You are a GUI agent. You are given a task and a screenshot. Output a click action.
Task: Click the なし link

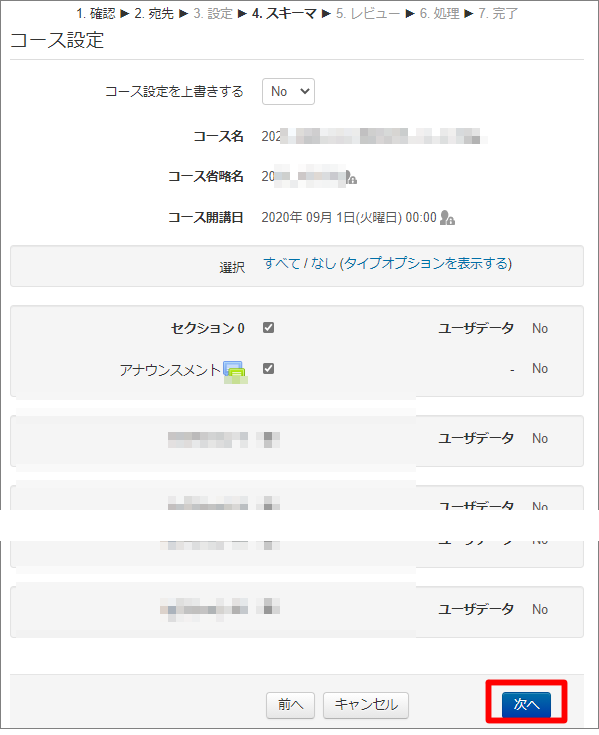point(324,263)
